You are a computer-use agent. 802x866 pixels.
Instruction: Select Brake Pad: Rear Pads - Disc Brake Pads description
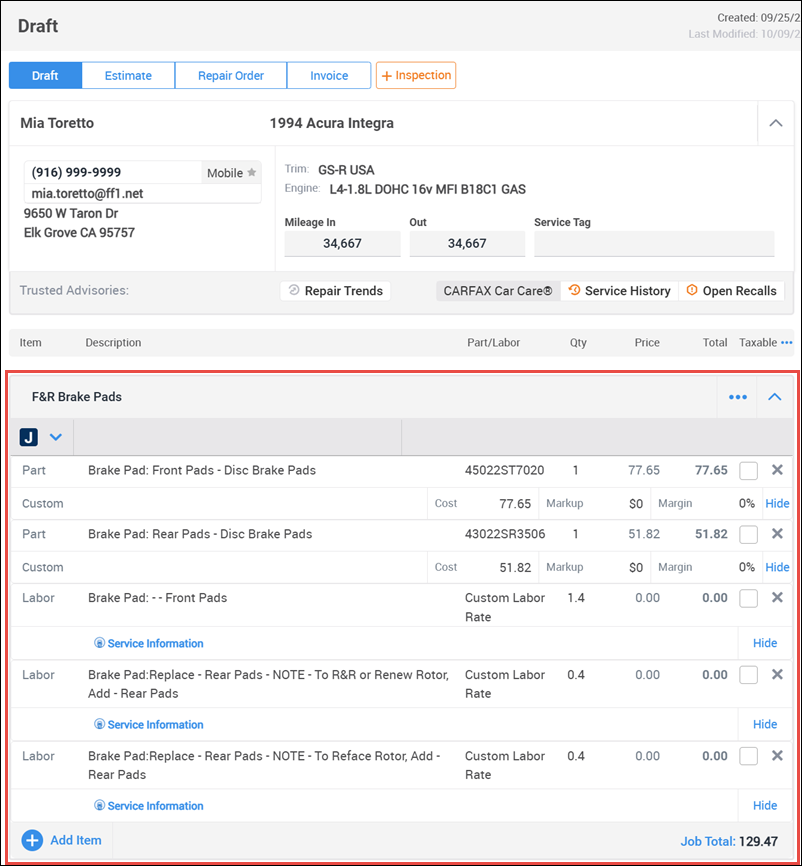[x=200, y=534]
